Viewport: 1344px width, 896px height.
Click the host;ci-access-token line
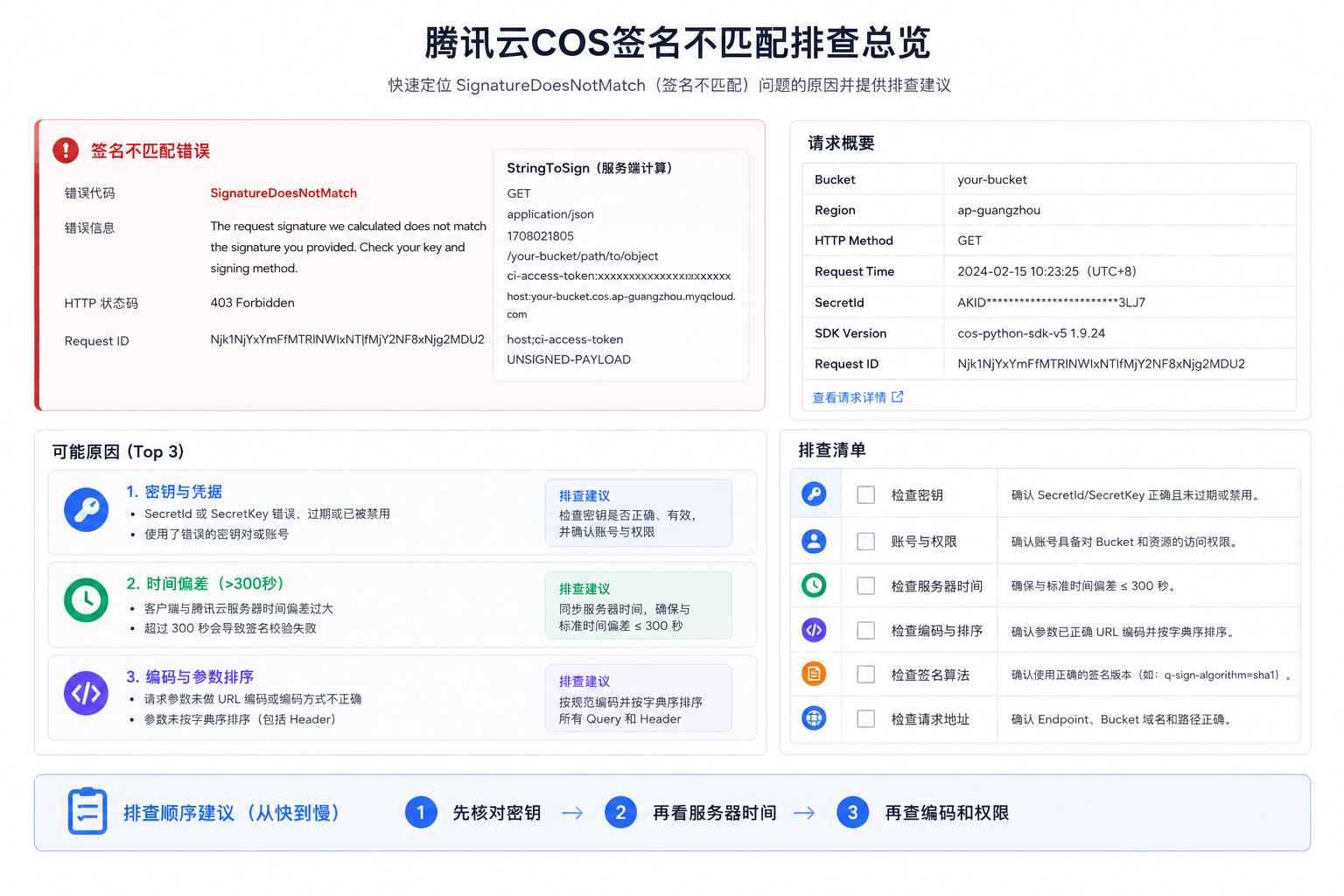point(565,339)
